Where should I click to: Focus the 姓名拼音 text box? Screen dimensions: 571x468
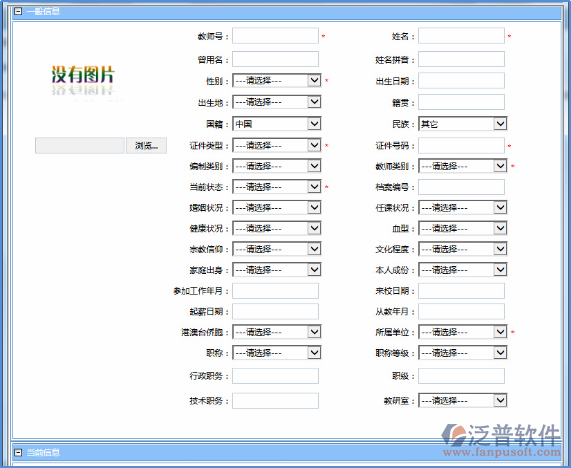(x=461, y=59)
